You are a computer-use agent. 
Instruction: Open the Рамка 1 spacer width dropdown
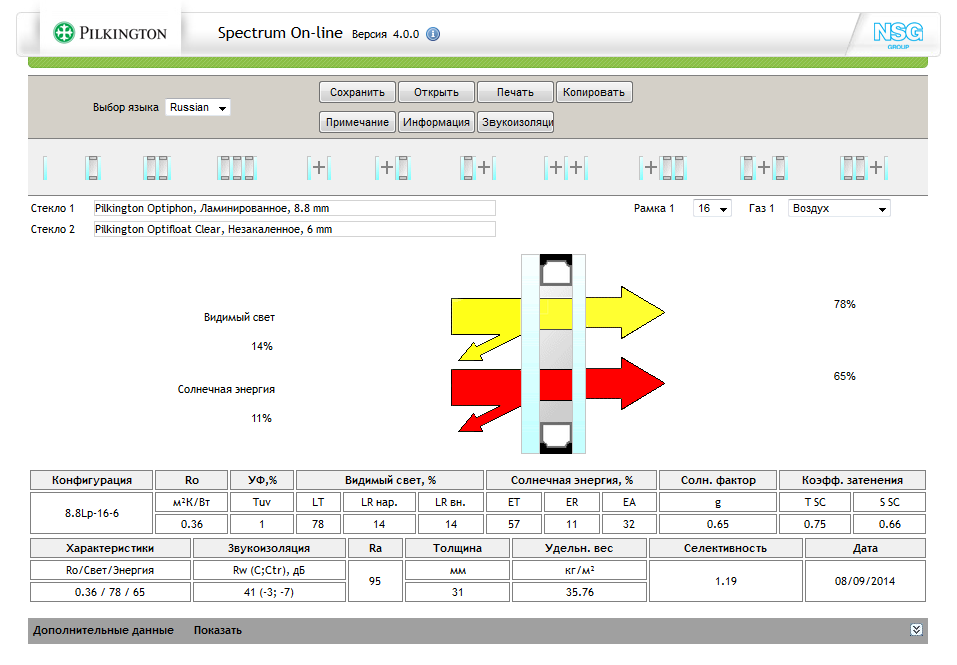coord(712,209)
